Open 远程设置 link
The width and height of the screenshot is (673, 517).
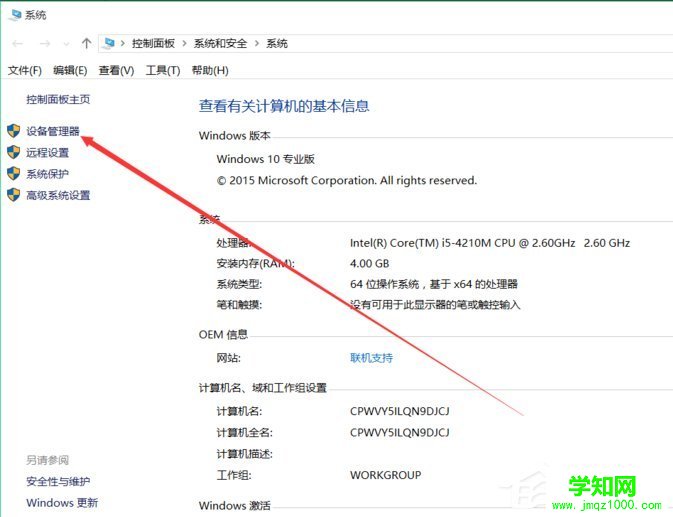(48, 153)
